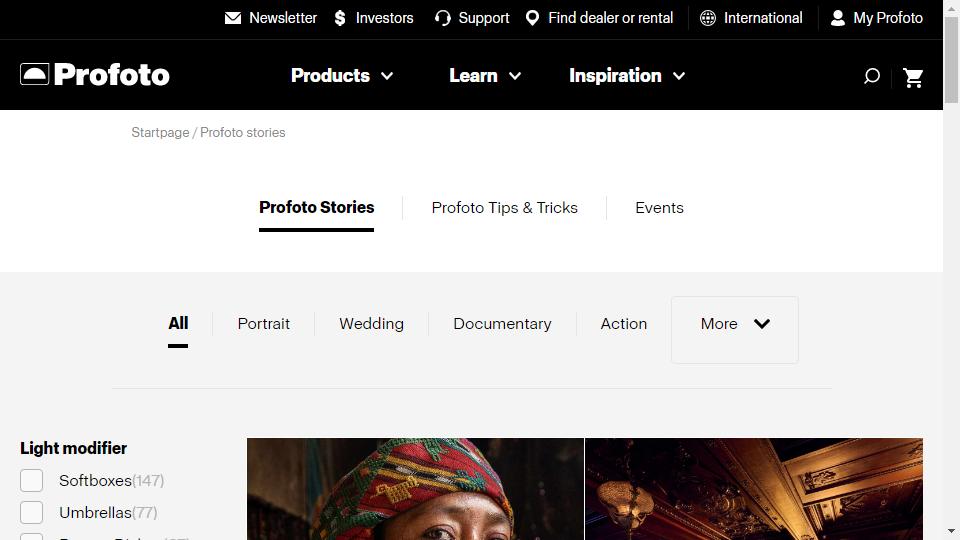Click the My Profoto user icon

tap(838, 18)
